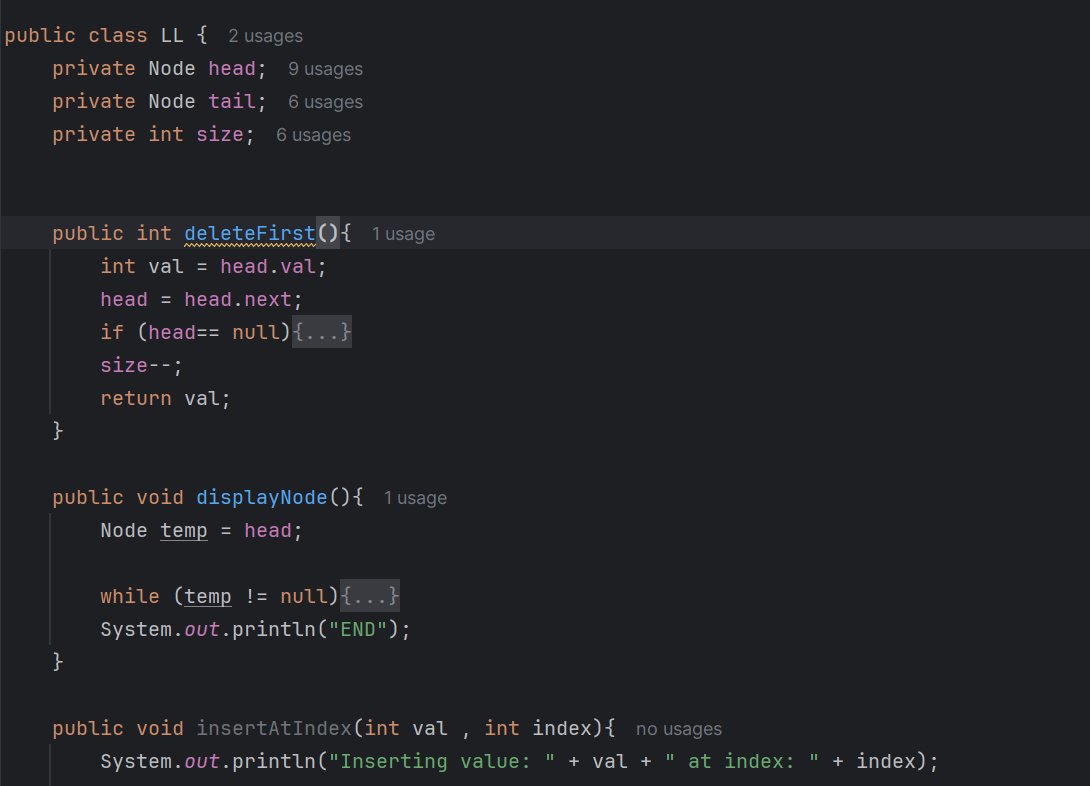Click the deleteFirst method name
The image size is (1090, 786).
[250, 234]
